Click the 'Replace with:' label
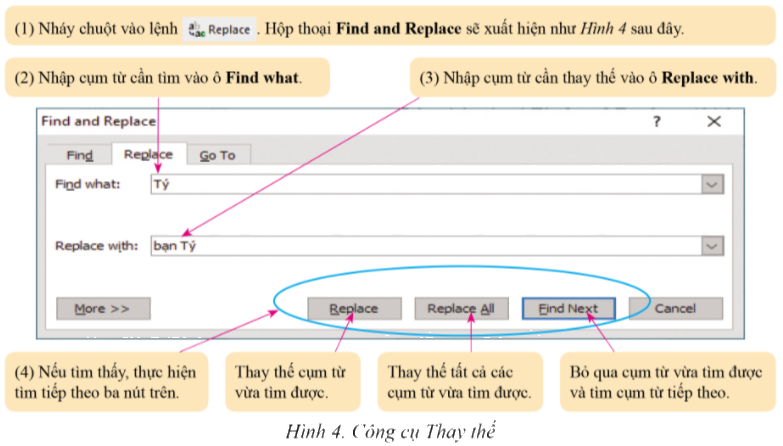 tap(96, 246)
